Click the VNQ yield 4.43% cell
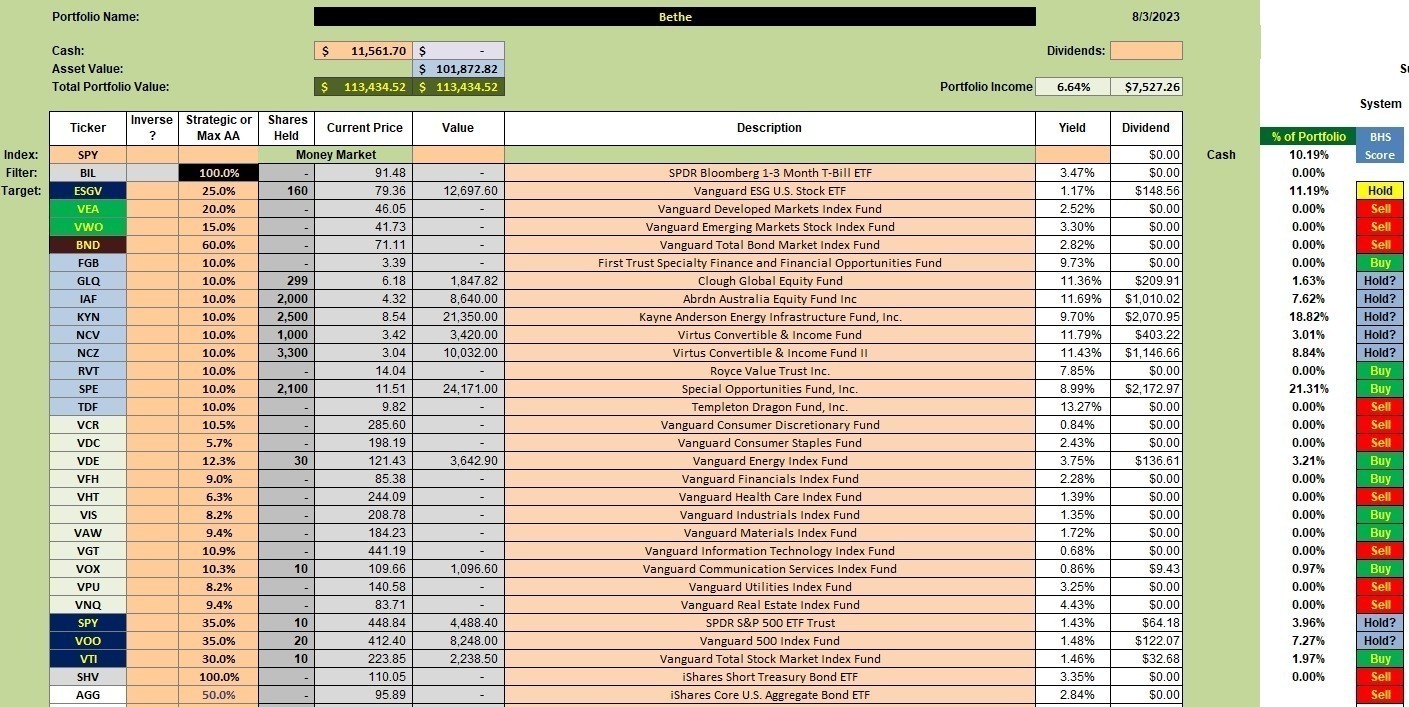The height and width of the screenshot is (707, 1409). click(1073, 605)
